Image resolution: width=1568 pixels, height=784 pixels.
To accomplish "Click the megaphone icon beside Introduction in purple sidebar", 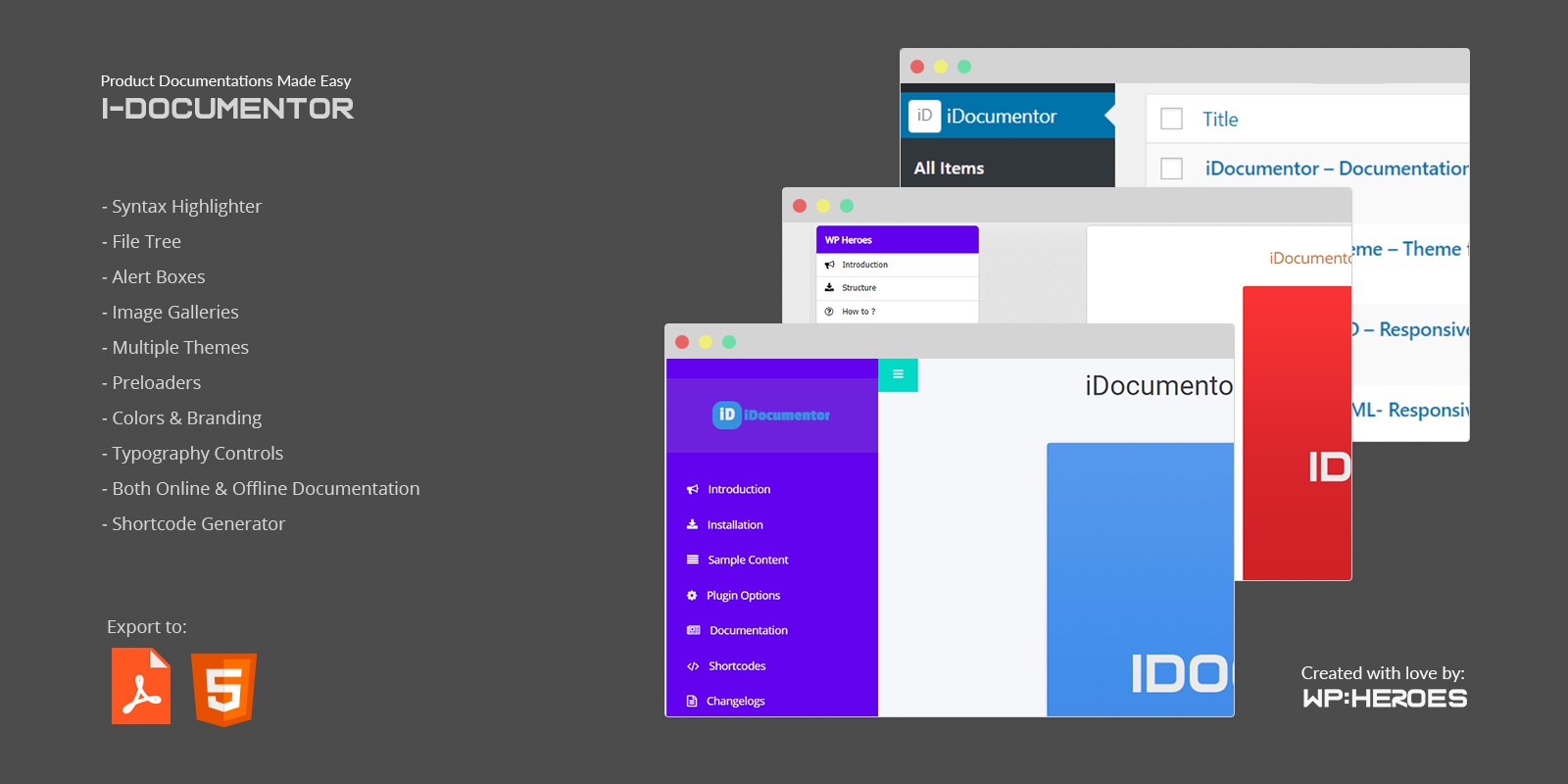I will 693,489.
